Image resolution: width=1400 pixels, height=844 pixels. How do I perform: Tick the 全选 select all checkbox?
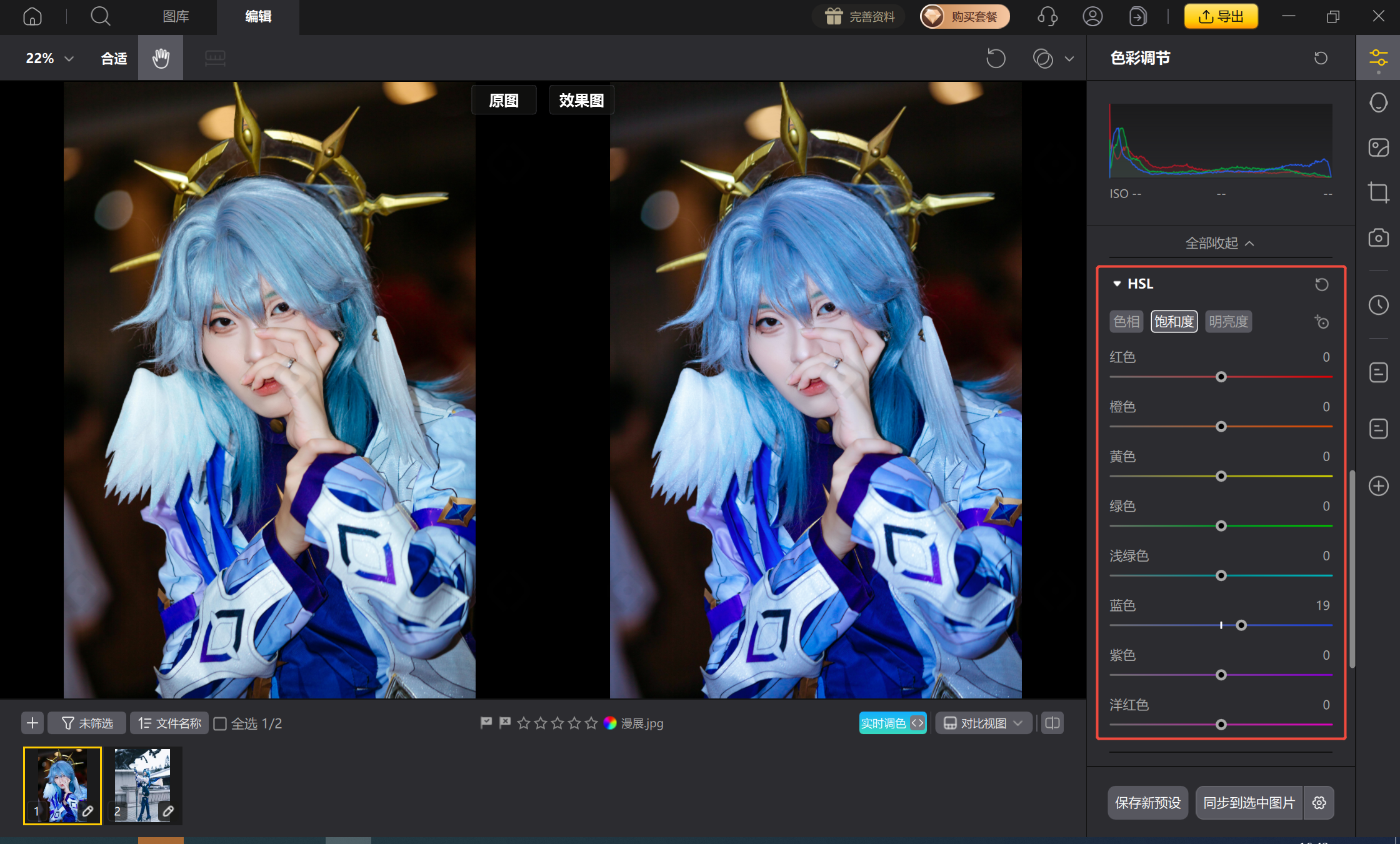coord(220,723)
